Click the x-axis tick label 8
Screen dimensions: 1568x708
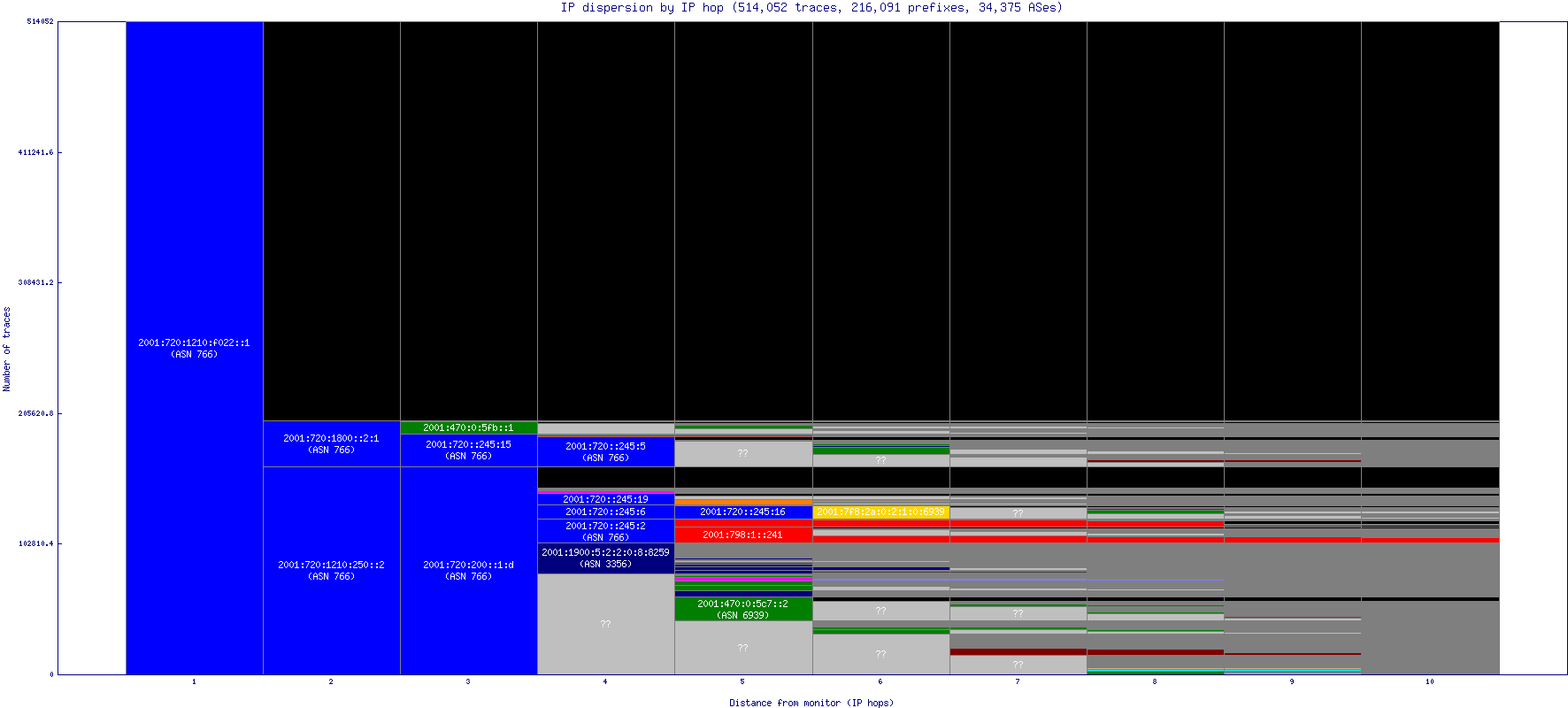(x=1155, y=681)
